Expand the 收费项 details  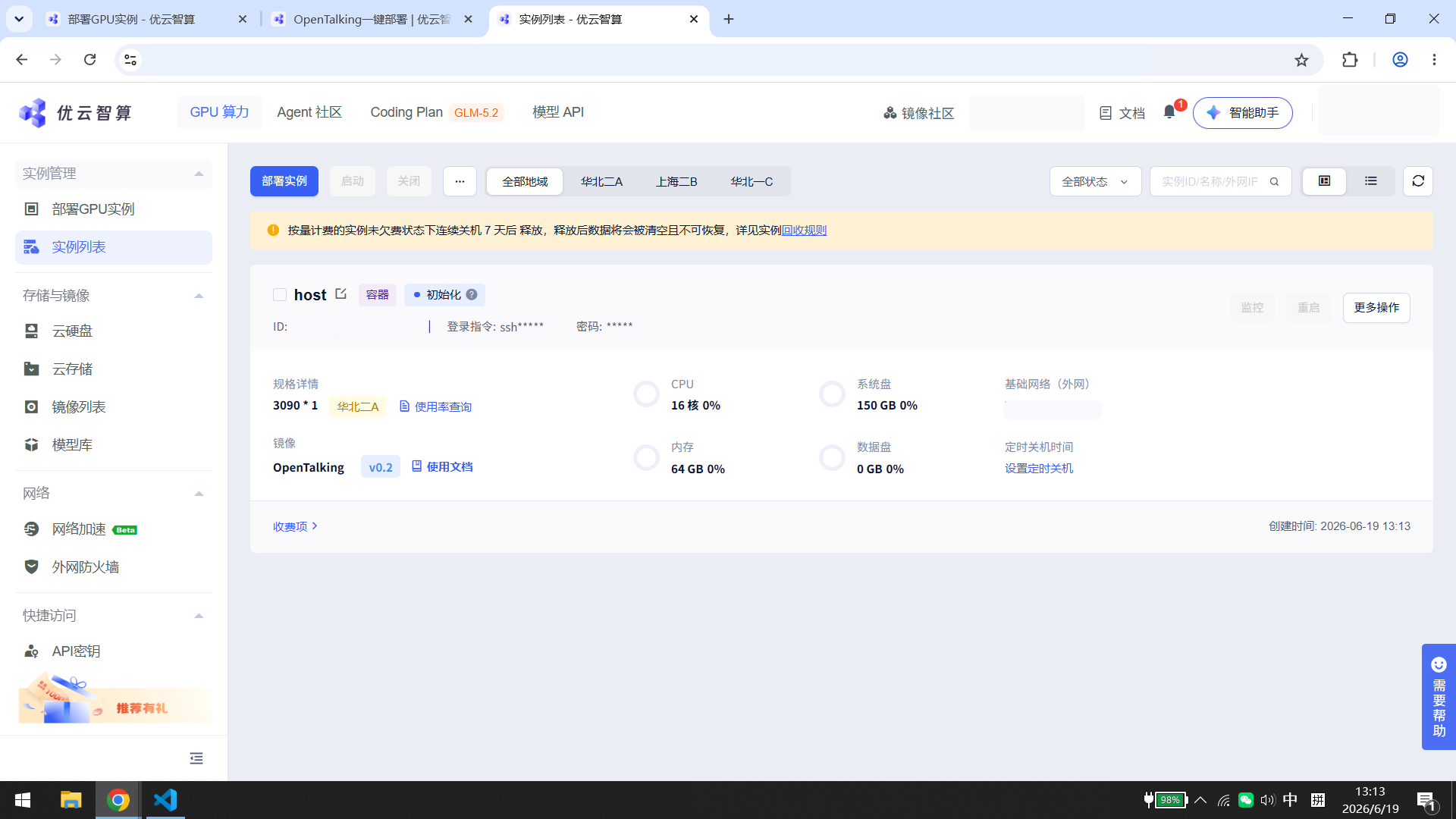(x=295, y=526)
